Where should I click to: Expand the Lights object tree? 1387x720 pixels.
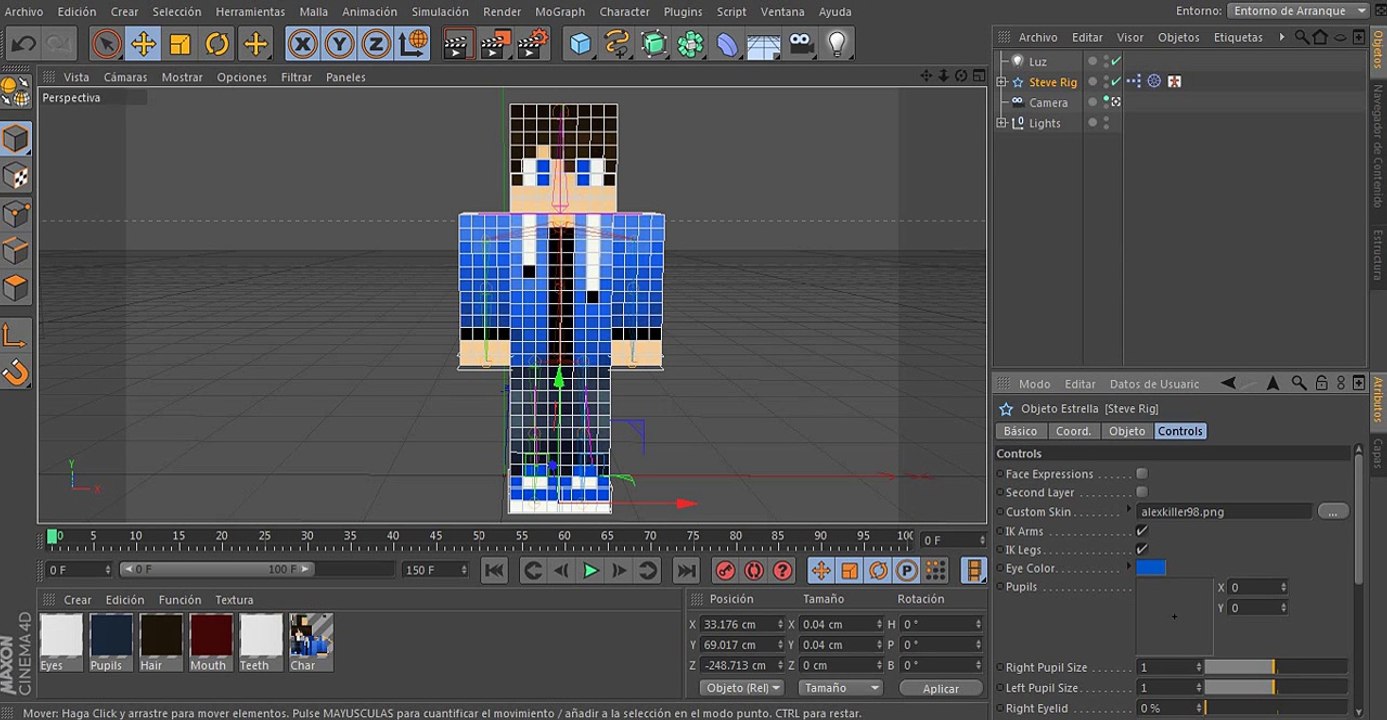1001,123
